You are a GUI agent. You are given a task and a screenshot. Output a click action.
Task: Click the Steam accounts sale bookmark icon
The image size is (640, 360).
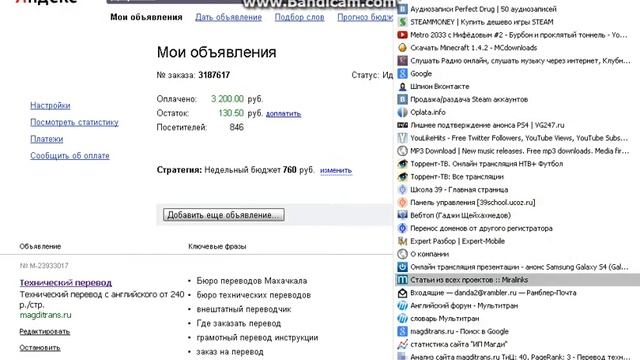point(402,100)
